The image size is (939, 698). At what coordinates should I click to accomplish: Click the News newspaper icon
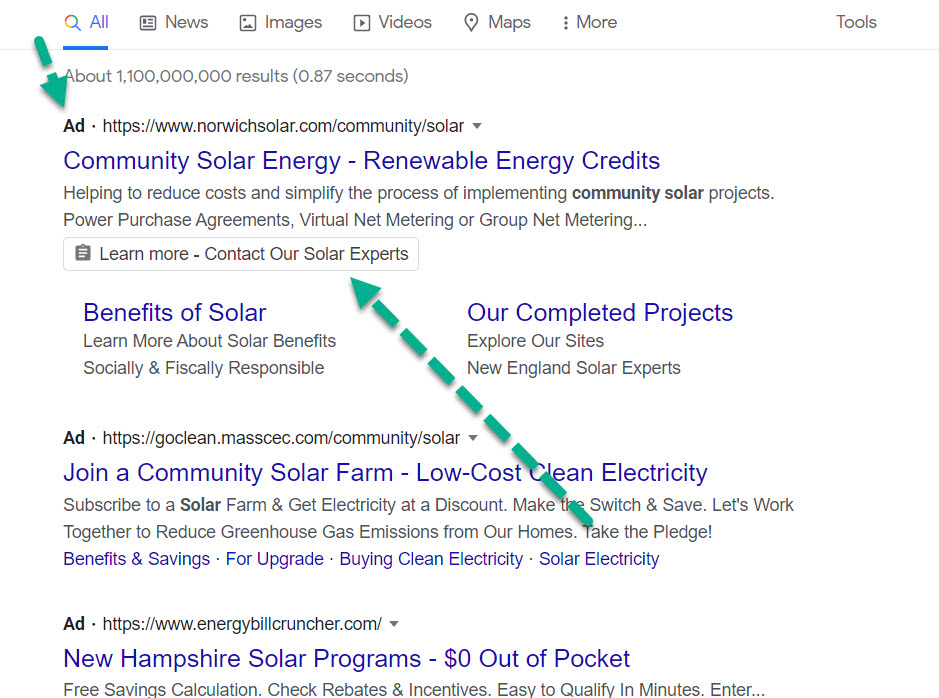pos(148,22)
